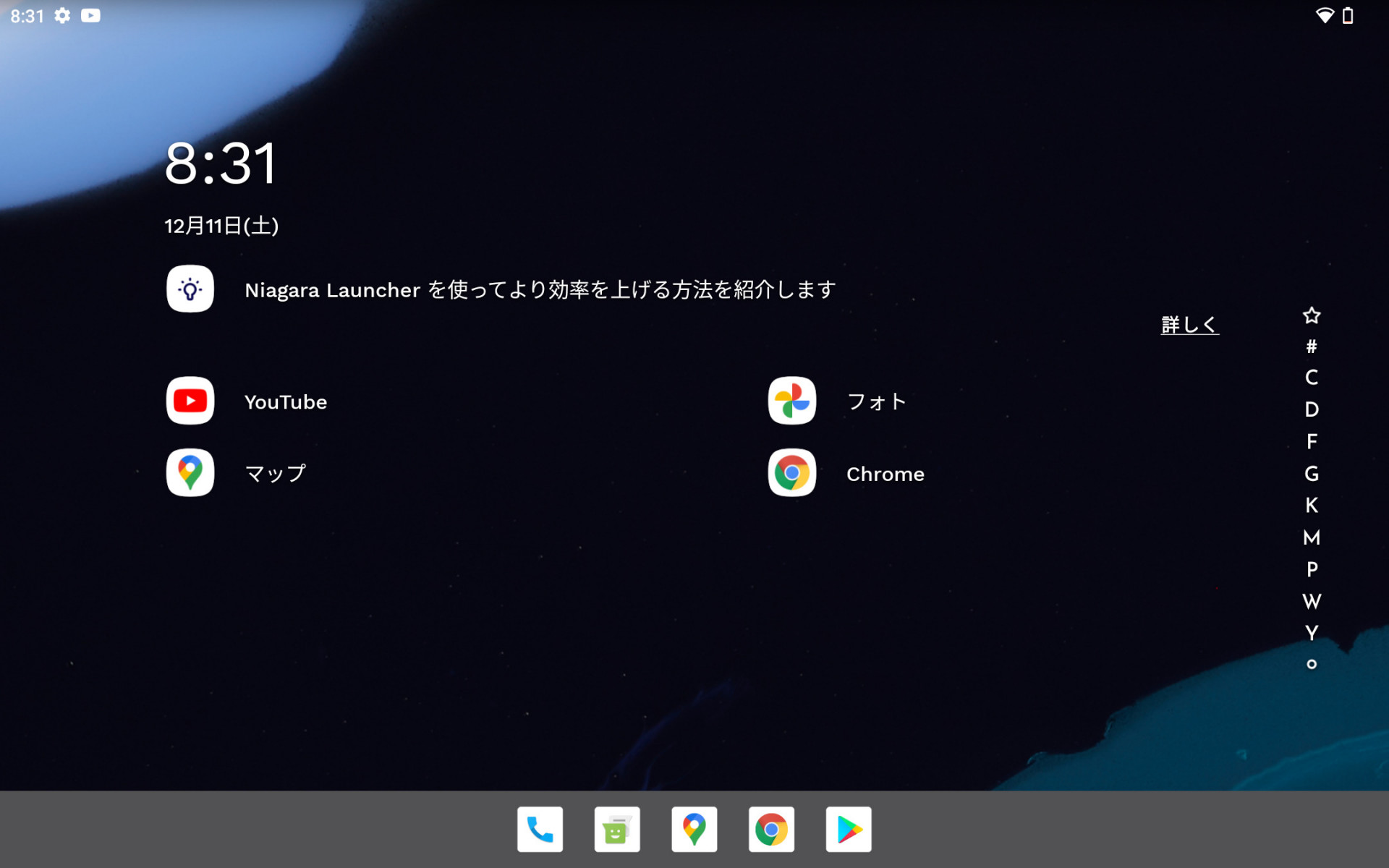Jump to letter W in index

coord(1312,601)
